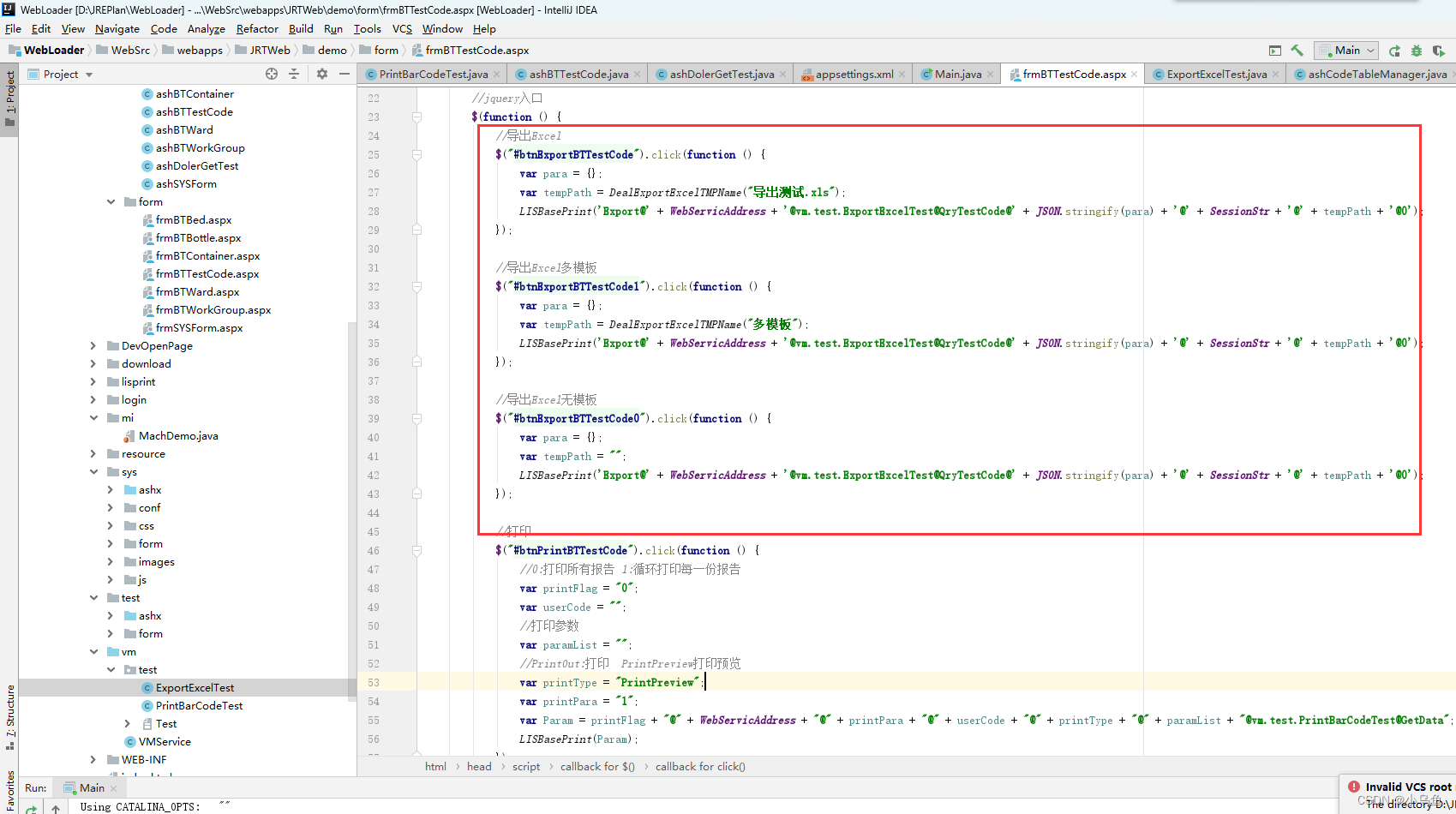Viewport: 1456px width, 814px height.
Task: Expand the download folder
Action: click(93, 364)
